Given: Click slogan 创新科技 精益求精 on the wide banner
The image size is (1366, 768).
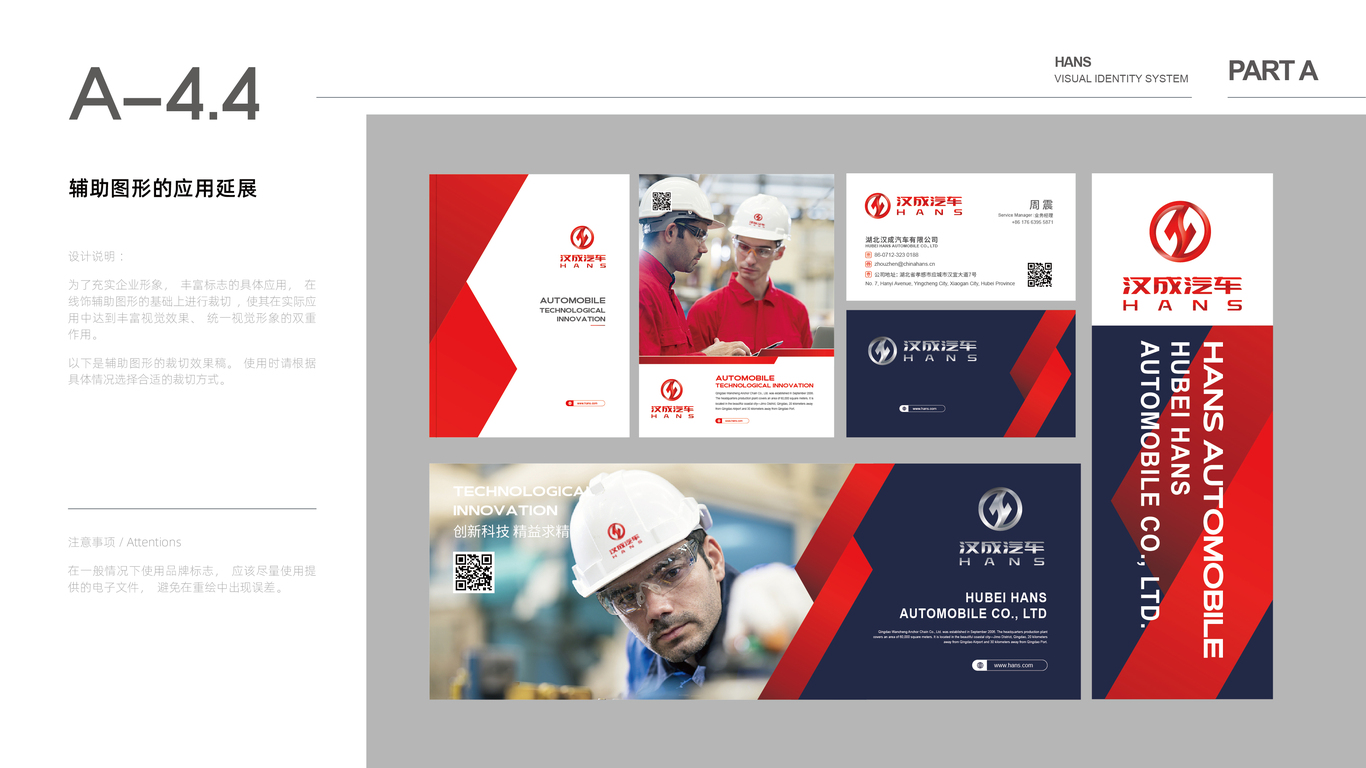Looking at the screenshot, I should pos(511,532).
